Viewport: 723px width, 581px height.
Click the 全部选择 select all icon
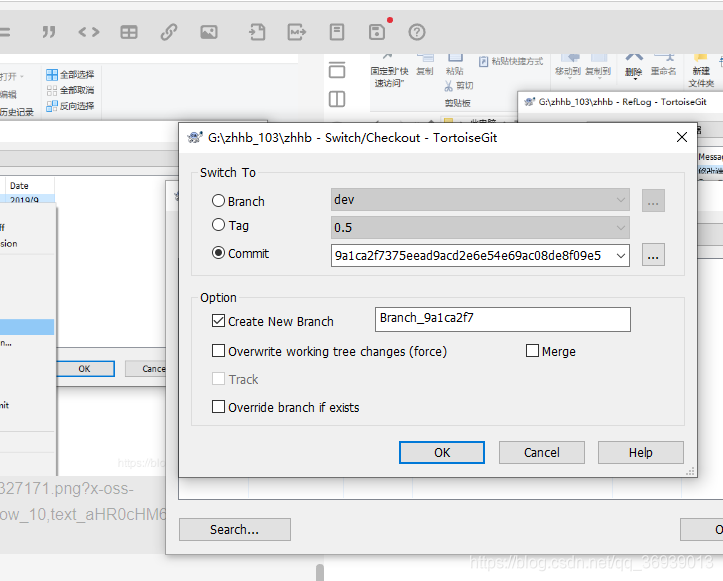click(x=52, y=75)
